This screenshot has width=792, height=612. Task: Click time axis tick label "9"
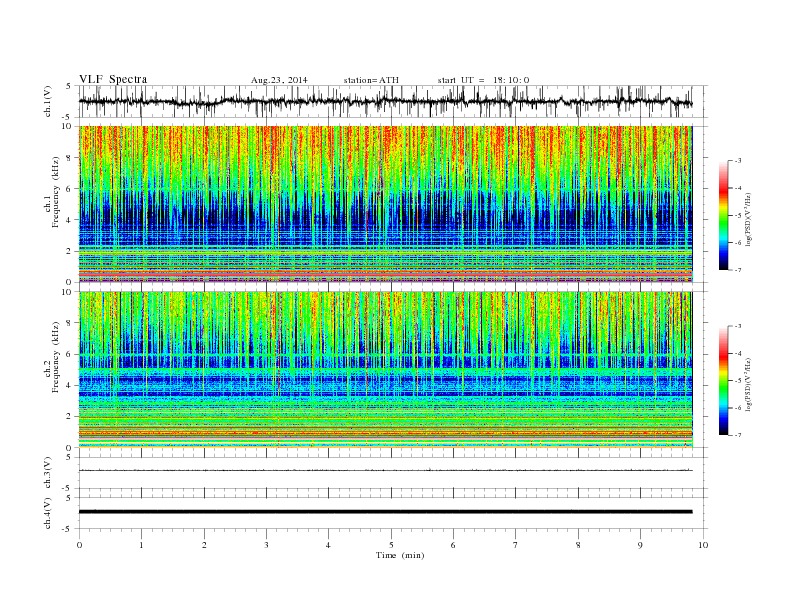[640, 545]
